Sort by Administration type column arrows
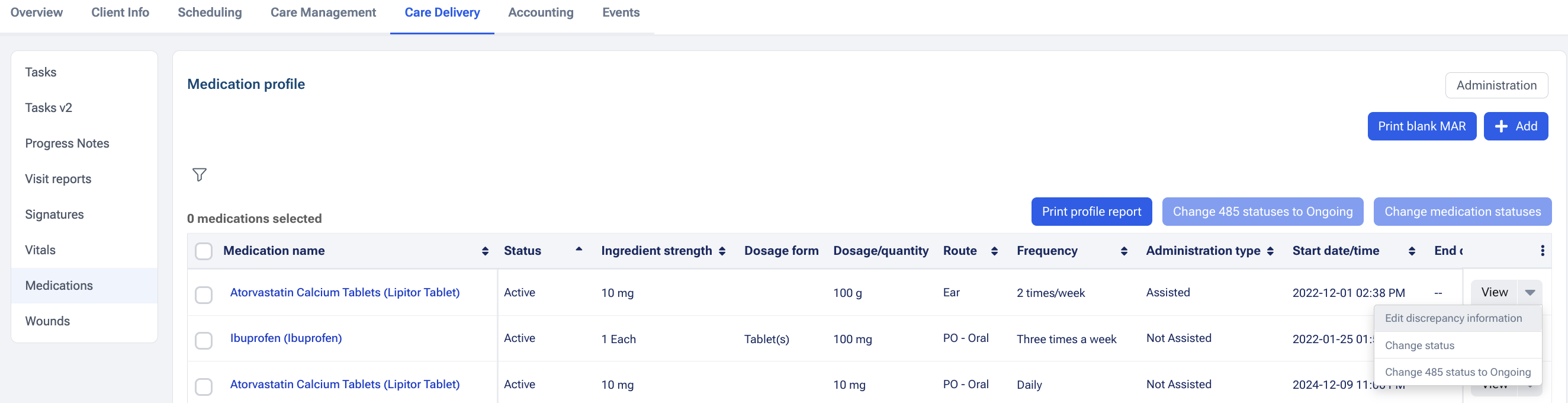Viewport: 1568px width, 403px height. pyautogui.click(x=1270, y=251)
